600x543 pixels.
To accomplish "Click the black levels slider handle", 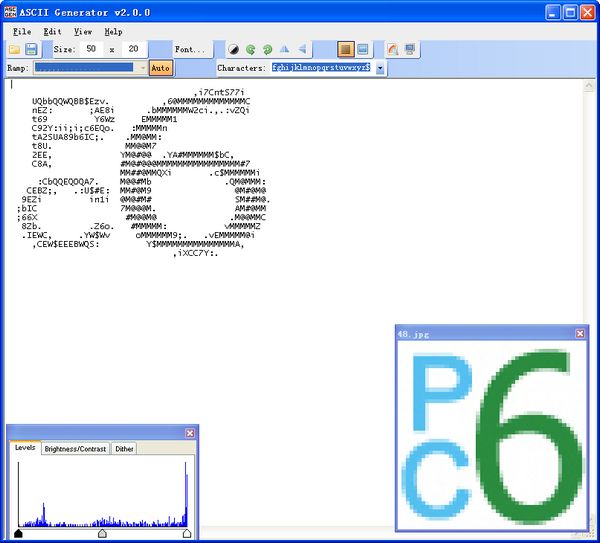I will point(18,533).
